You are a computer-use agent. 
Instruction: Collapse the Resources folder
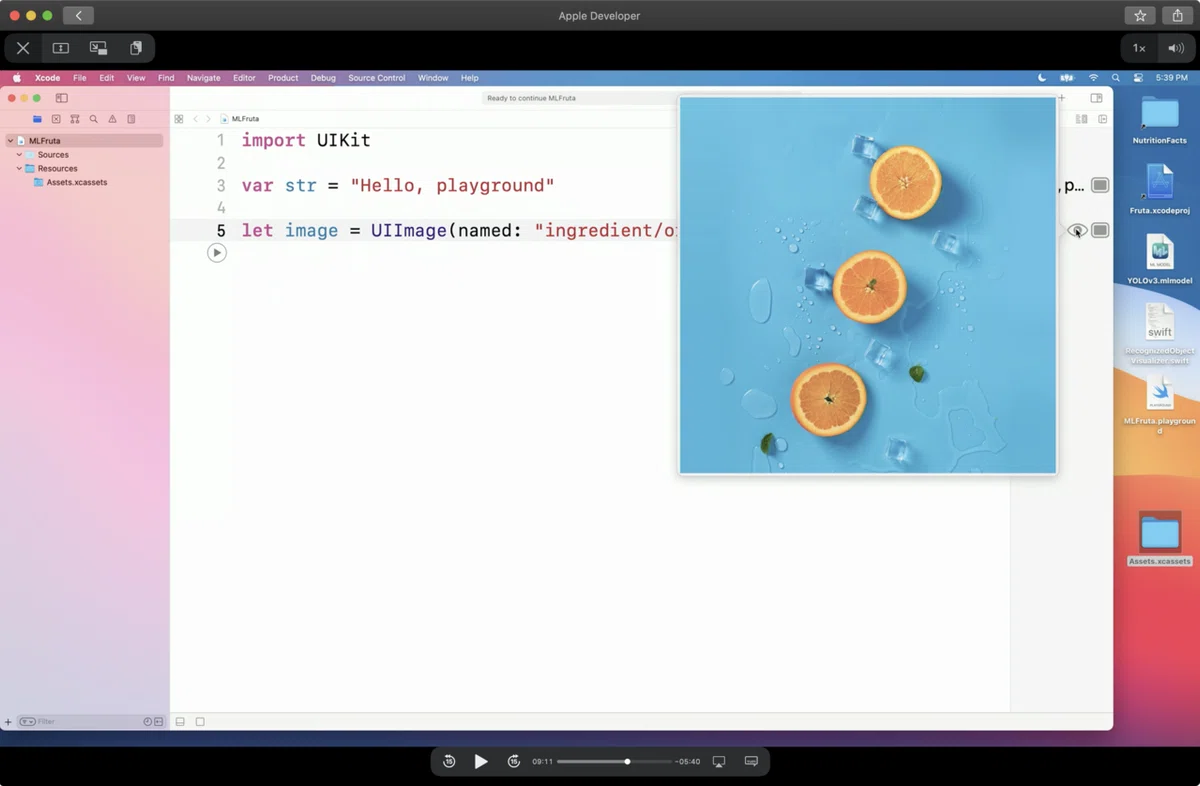click(x=19, y=168)
